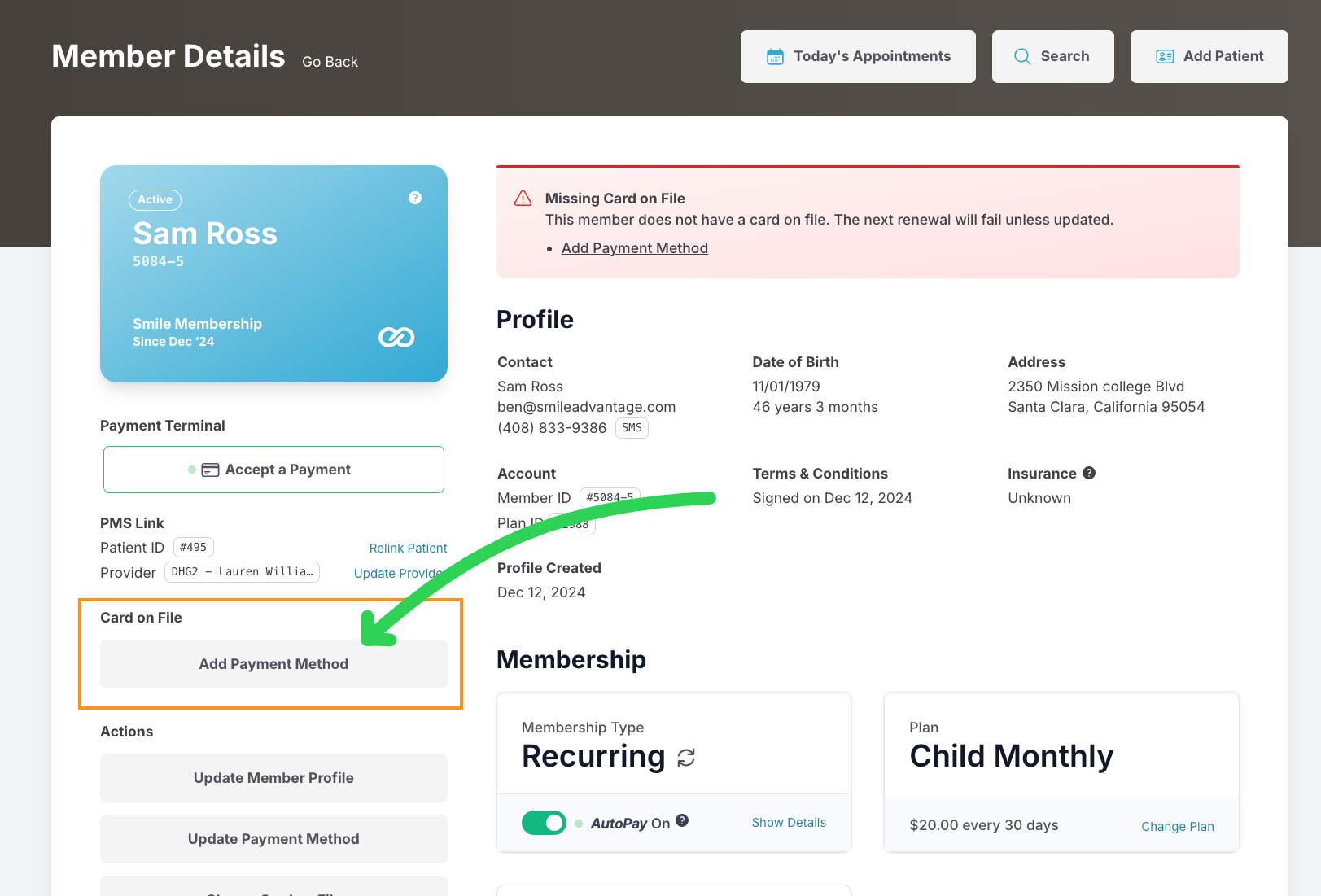Click the calendar icon in Today's Appointments
This screenshot has width=1321, height=896.
coord(775,57)
